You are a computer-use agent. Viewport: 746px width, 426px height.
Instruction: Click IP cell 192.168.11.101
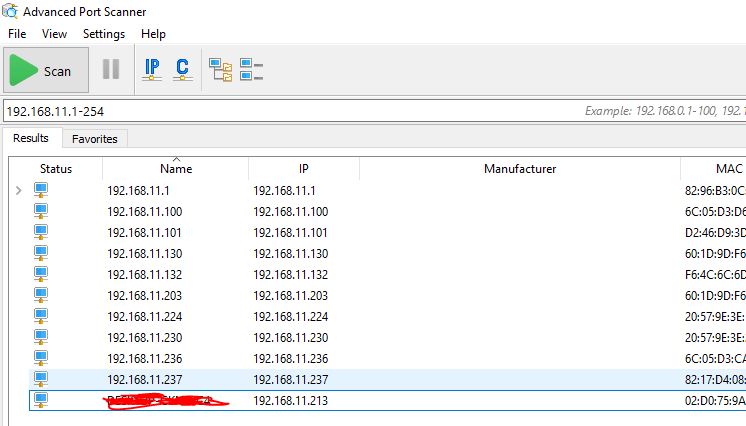point(290,233)
